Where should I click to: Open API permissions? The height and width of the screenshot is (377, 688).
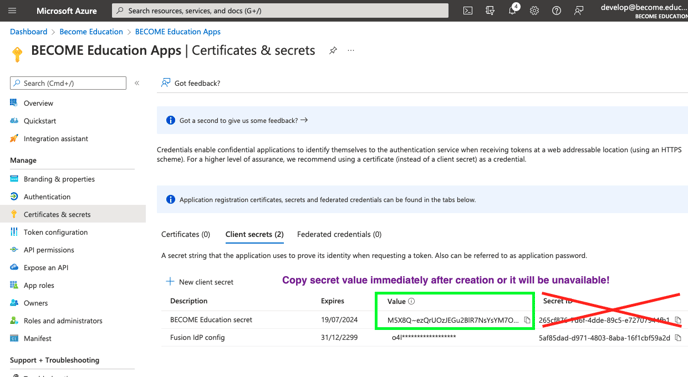(x=49, y=250)
